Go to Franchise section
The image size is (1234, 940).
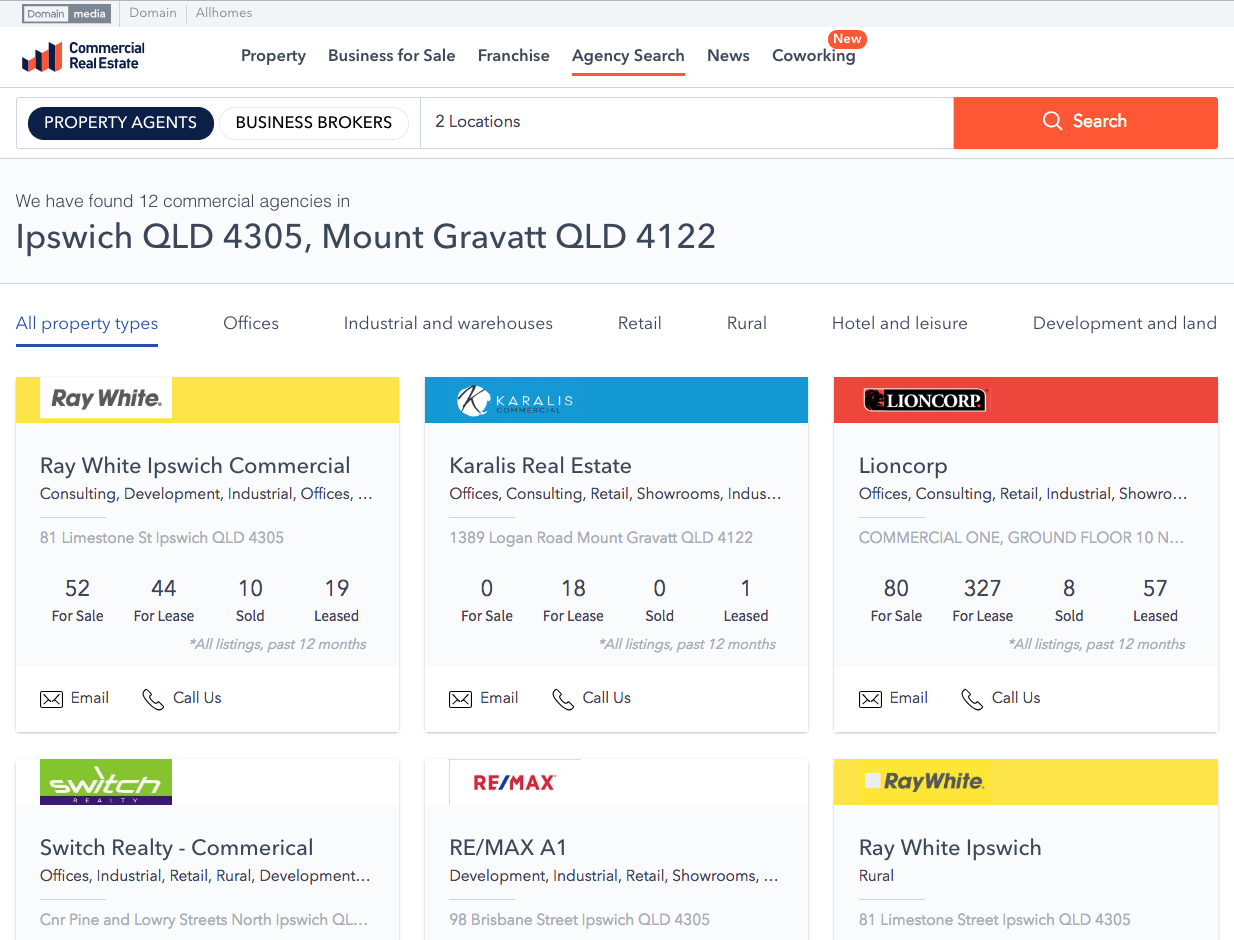pos(514,56)
